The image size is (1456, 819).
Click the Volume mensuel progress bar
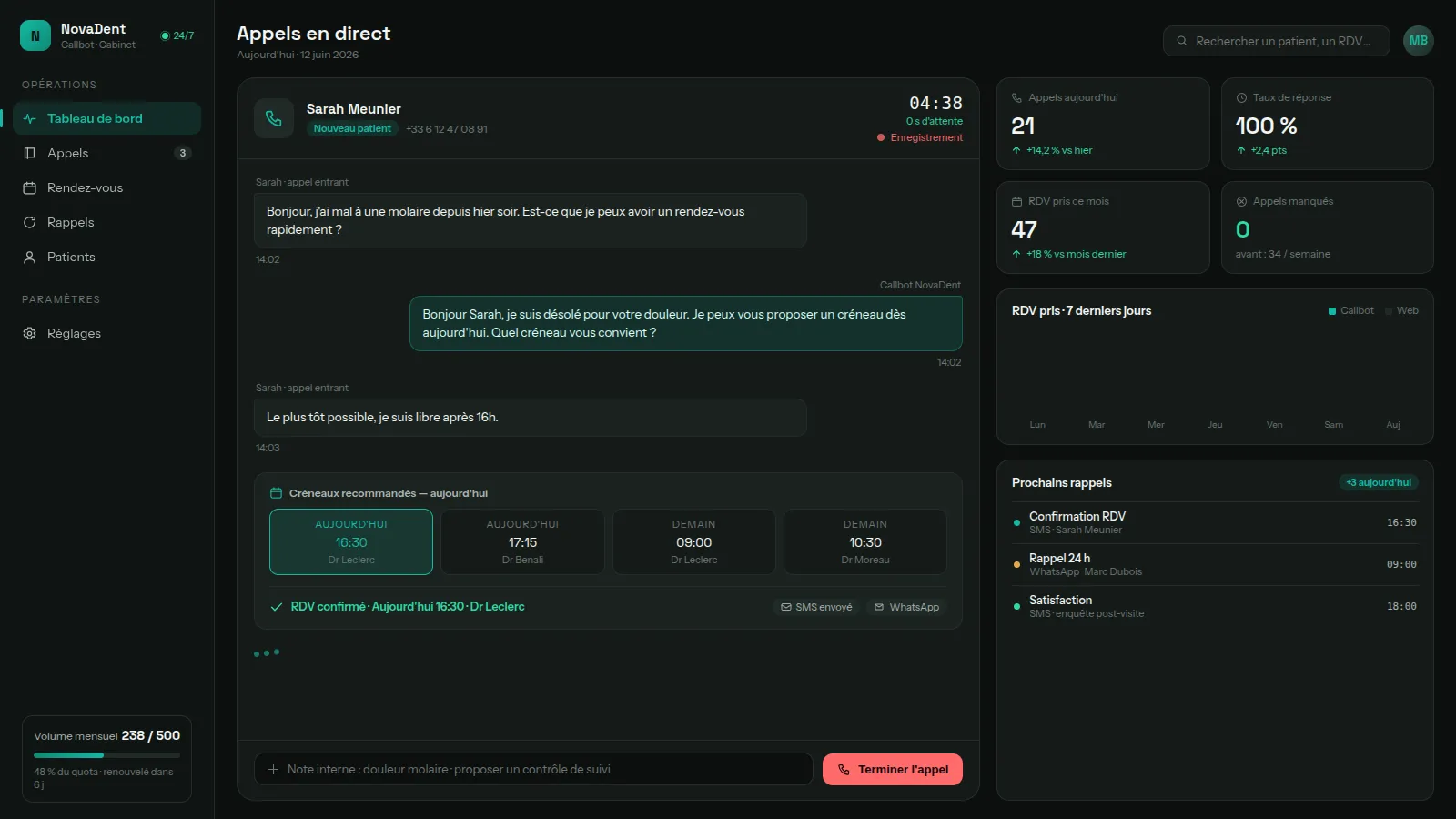click(106, 755)
